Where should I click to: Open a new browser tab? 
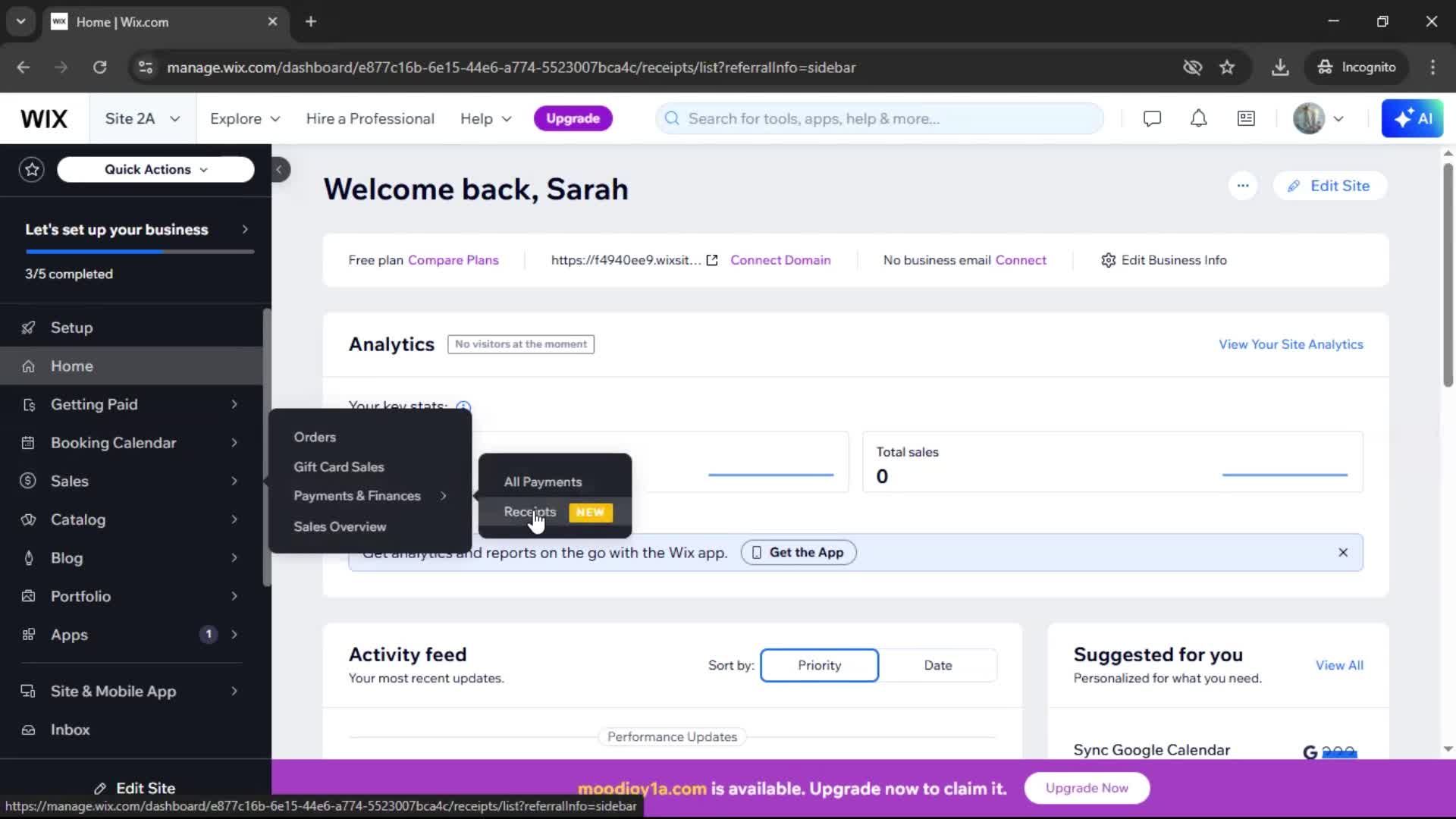point(311,21)
